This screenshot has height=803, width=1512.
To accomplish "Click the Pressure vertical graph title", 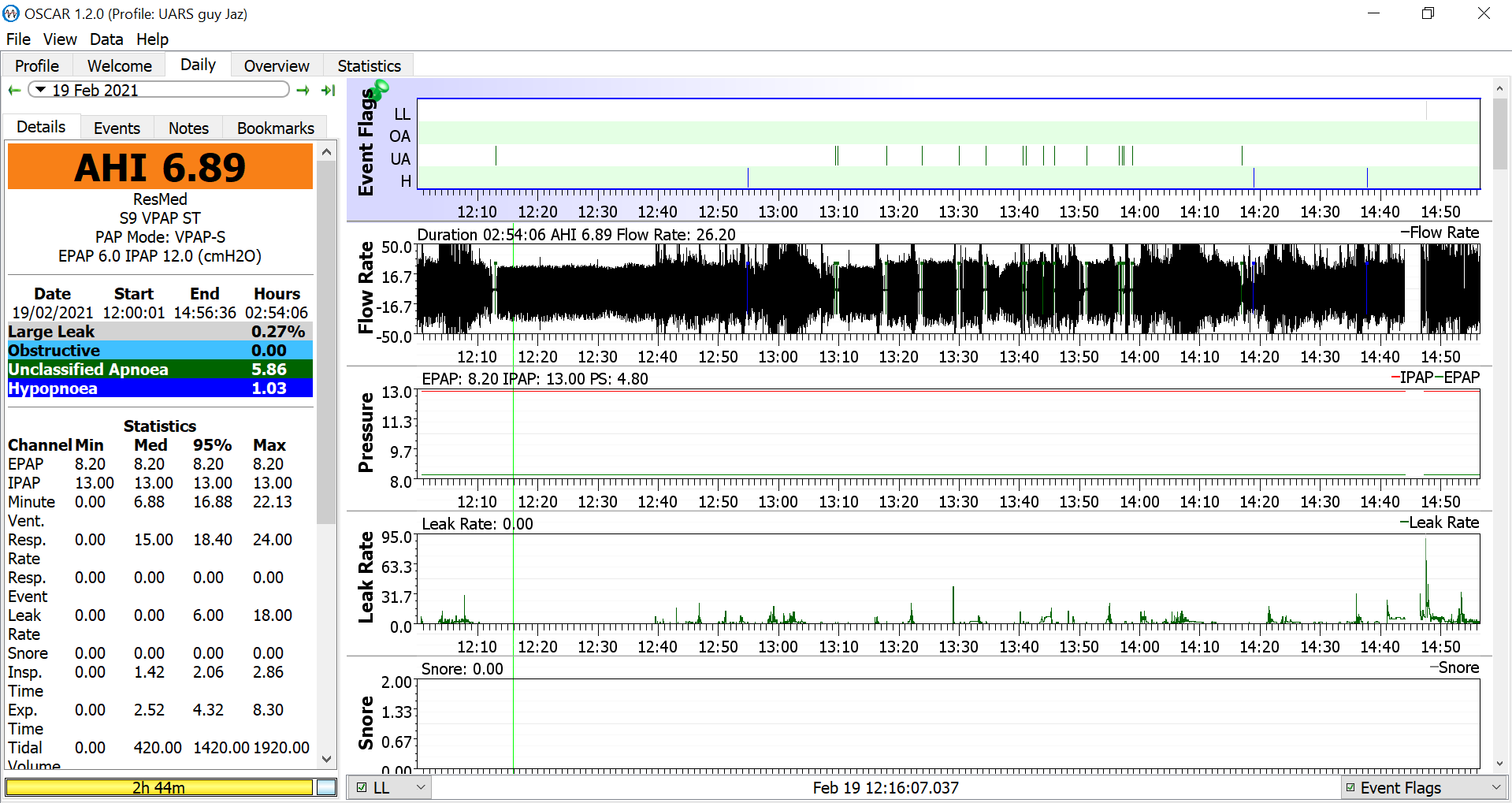I will pyautogui.click(x=366, y=432).
